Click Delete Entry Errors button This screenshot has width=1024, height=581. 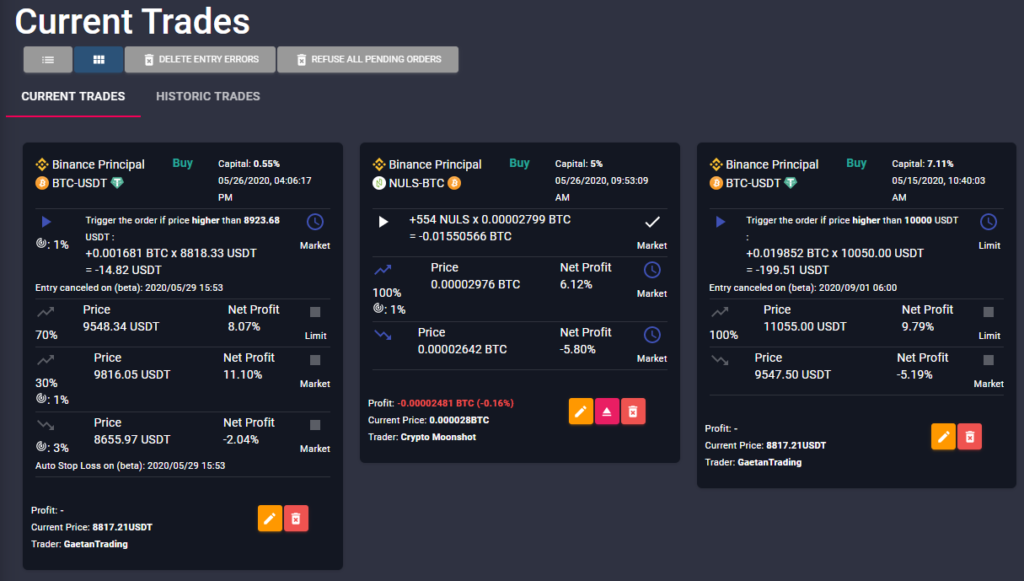click(x=199, y=60)
